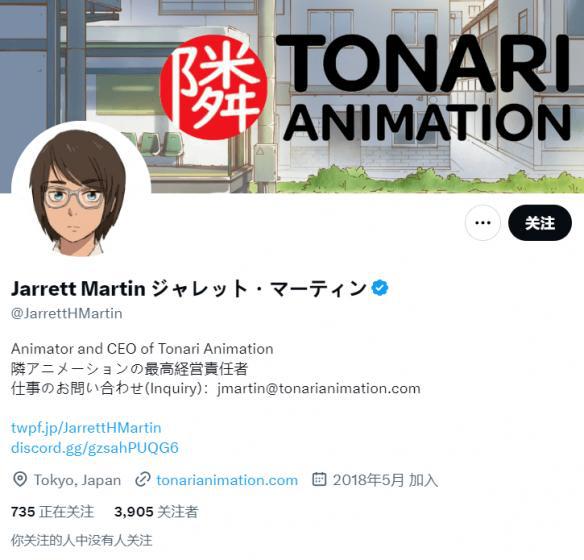Open the anime-style profile avatar

81,191
